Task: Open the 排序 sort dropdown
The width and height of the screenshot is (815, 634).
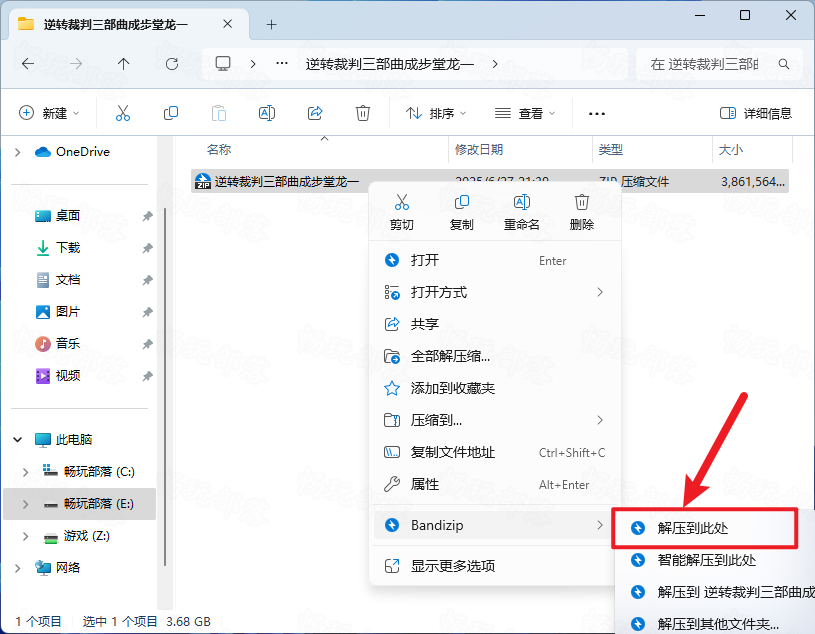Action: 436,113
